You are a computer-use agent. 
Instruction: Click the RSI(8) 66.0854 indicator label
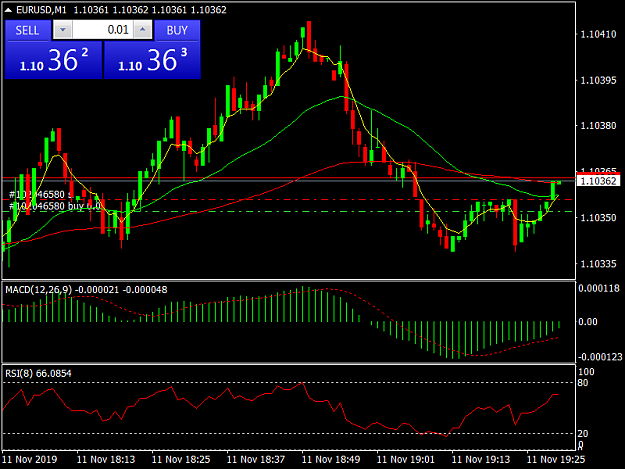click(x=38, y=374)
